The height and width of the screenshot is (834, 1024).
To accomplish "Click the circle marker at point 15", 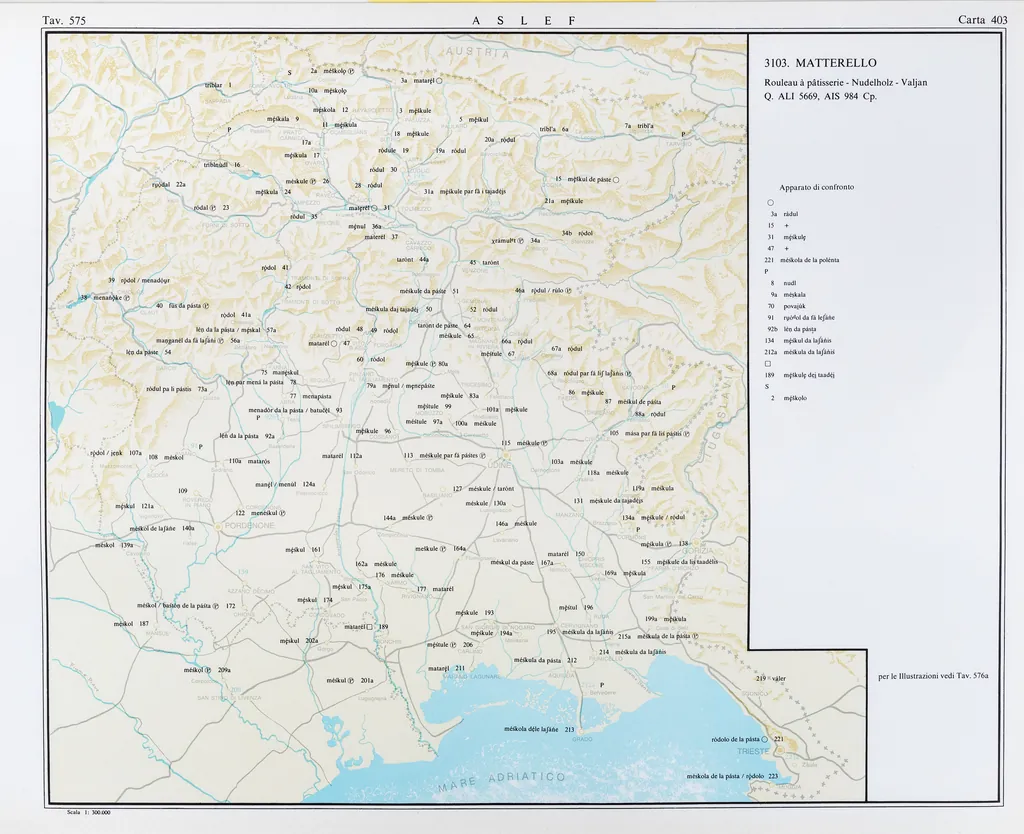I will tap(616, 180).
